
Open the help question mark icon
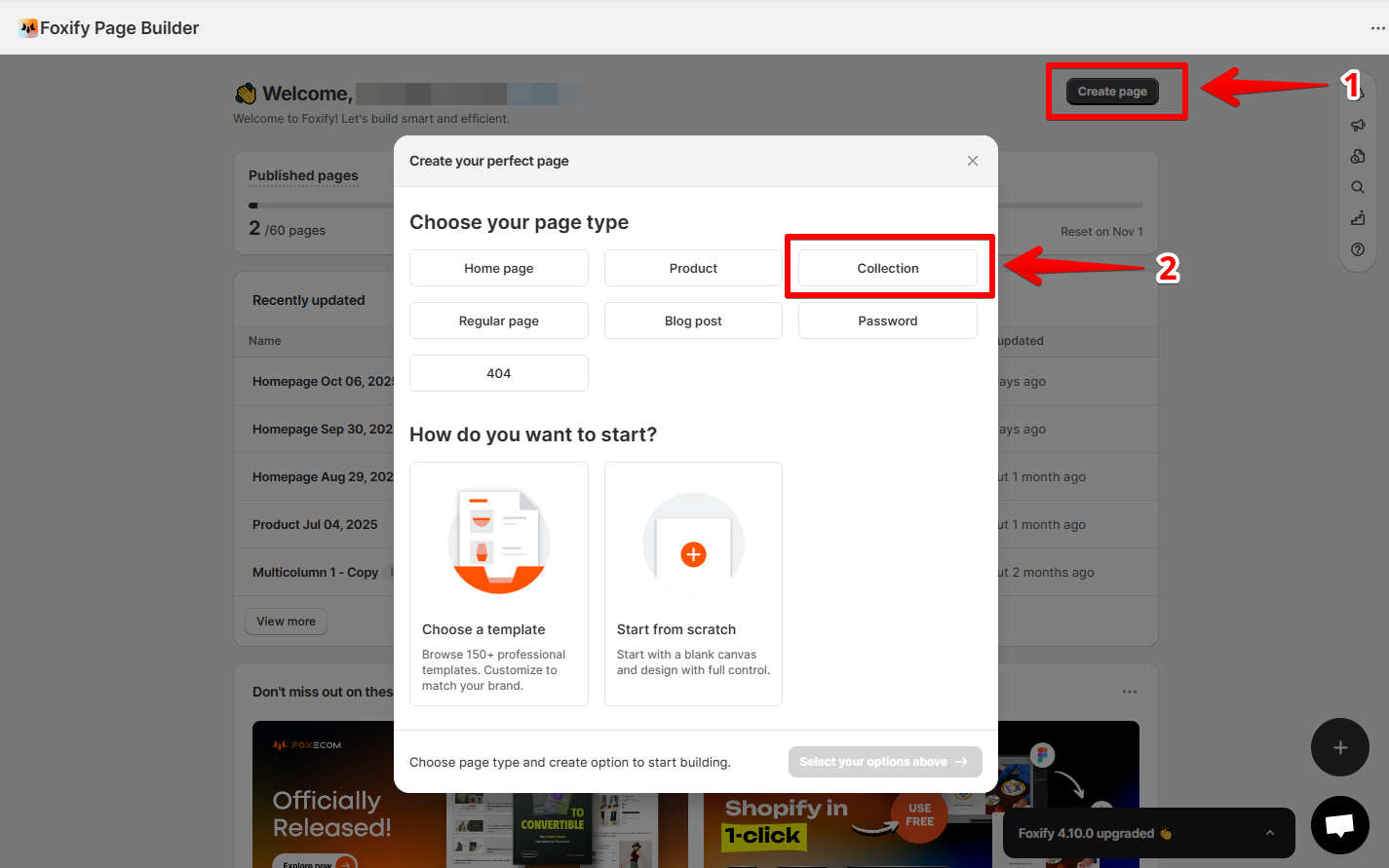(1358, 249)
